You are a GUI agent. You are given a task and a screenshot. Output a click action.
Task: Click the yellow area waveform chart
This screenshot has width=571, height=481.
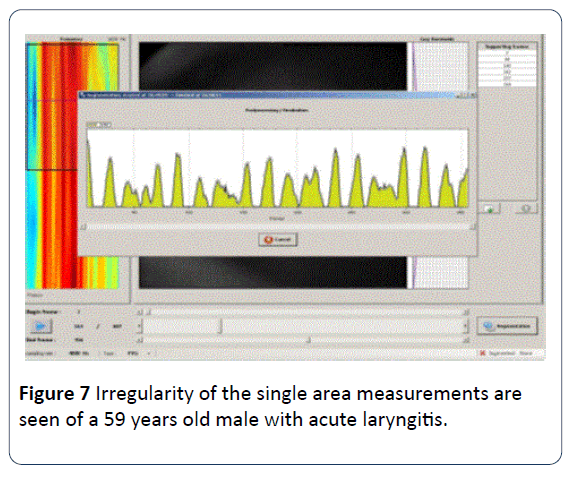click(277, 169)
